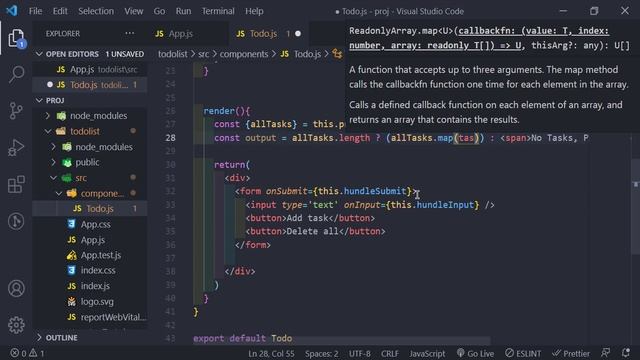
Task: Expand the Outline section
Action: click(90, 338)
